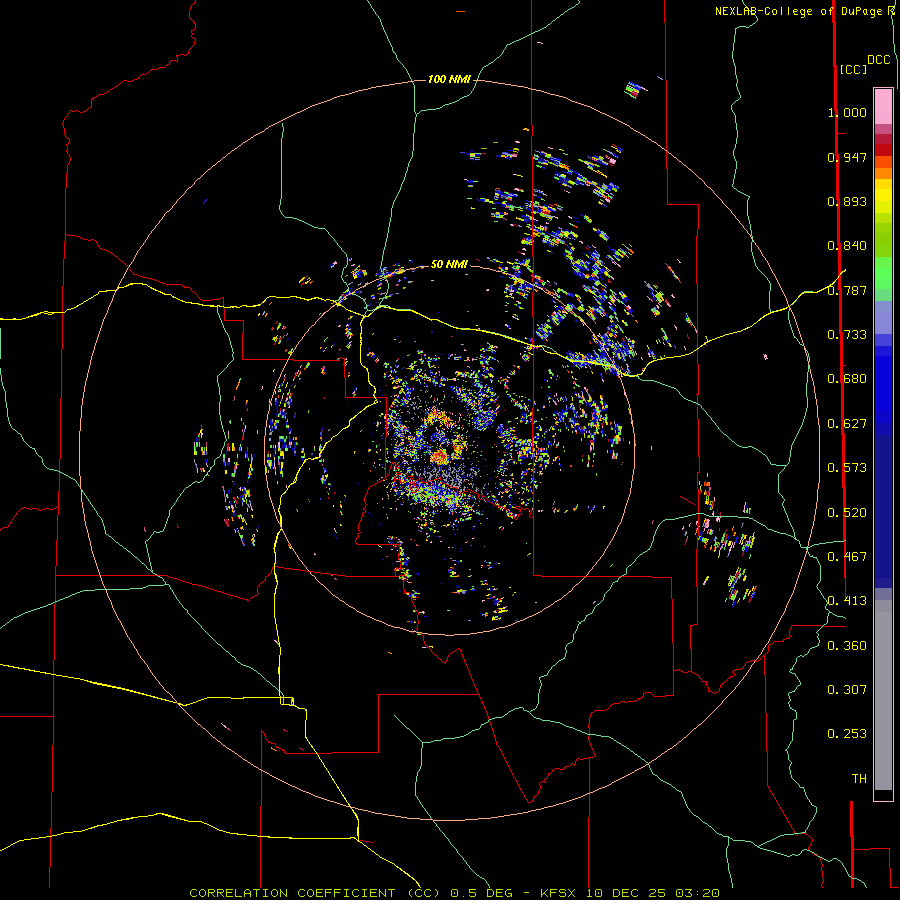
Task: Click the 0.733 scale value
Action: 847,335
